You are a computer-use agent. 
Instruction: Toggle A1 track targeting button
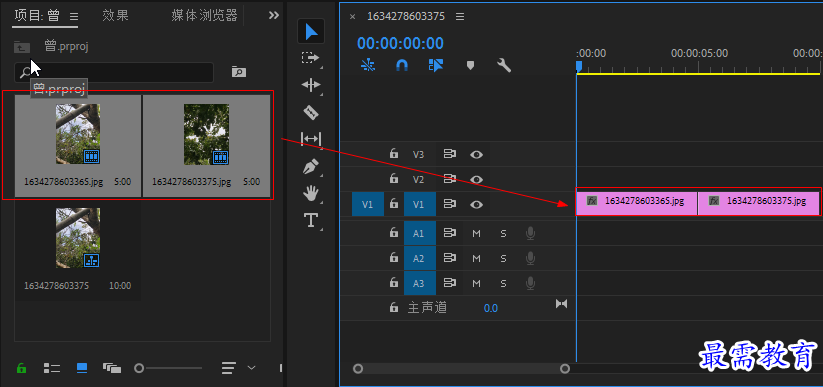420,233
